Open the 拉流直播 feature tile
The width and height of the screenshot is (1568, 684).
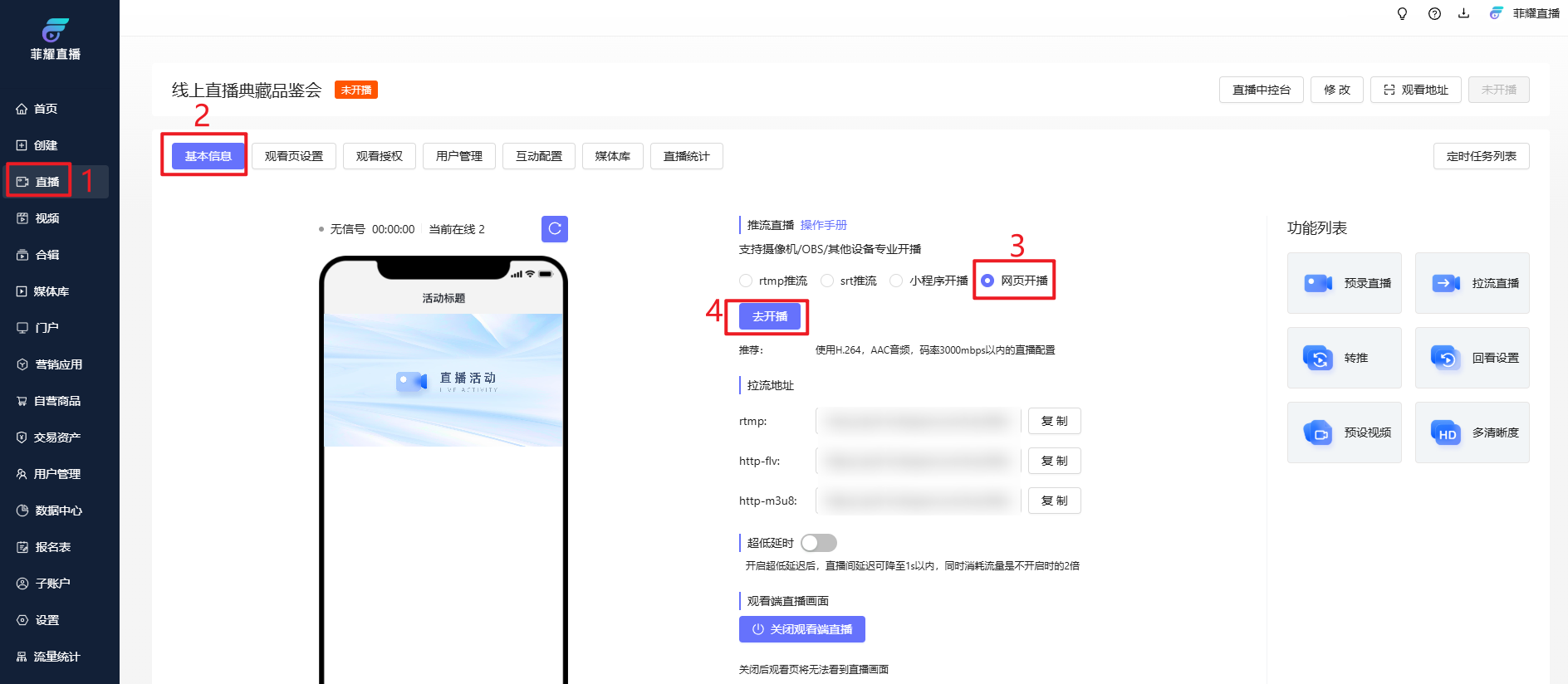coord(1472,283)
